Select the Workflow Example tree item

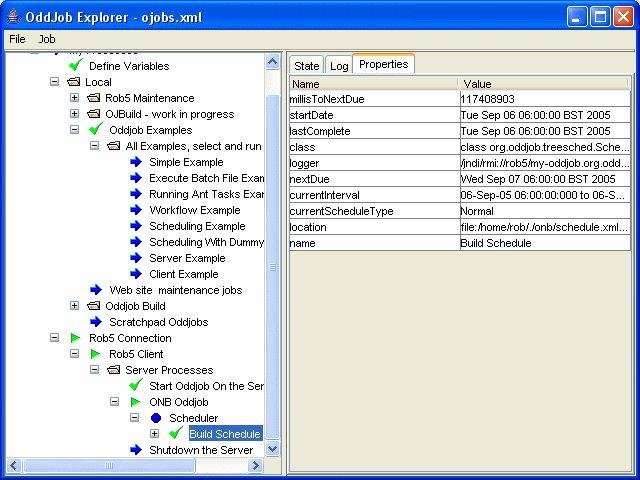coord(195,210)
